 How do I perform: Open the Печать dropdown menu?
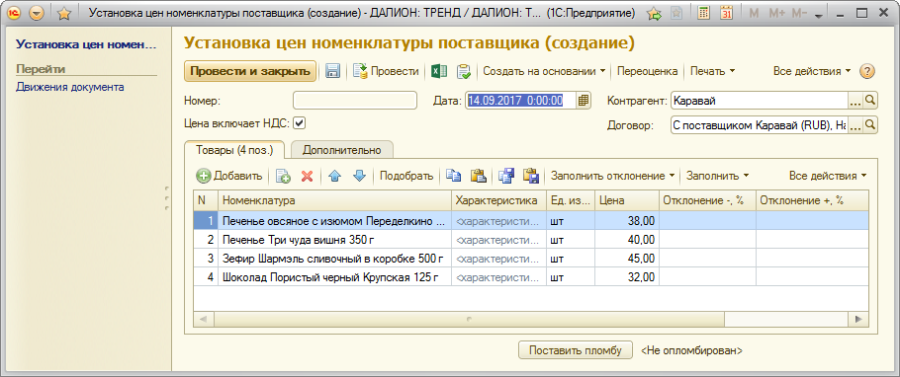(713, 71)
